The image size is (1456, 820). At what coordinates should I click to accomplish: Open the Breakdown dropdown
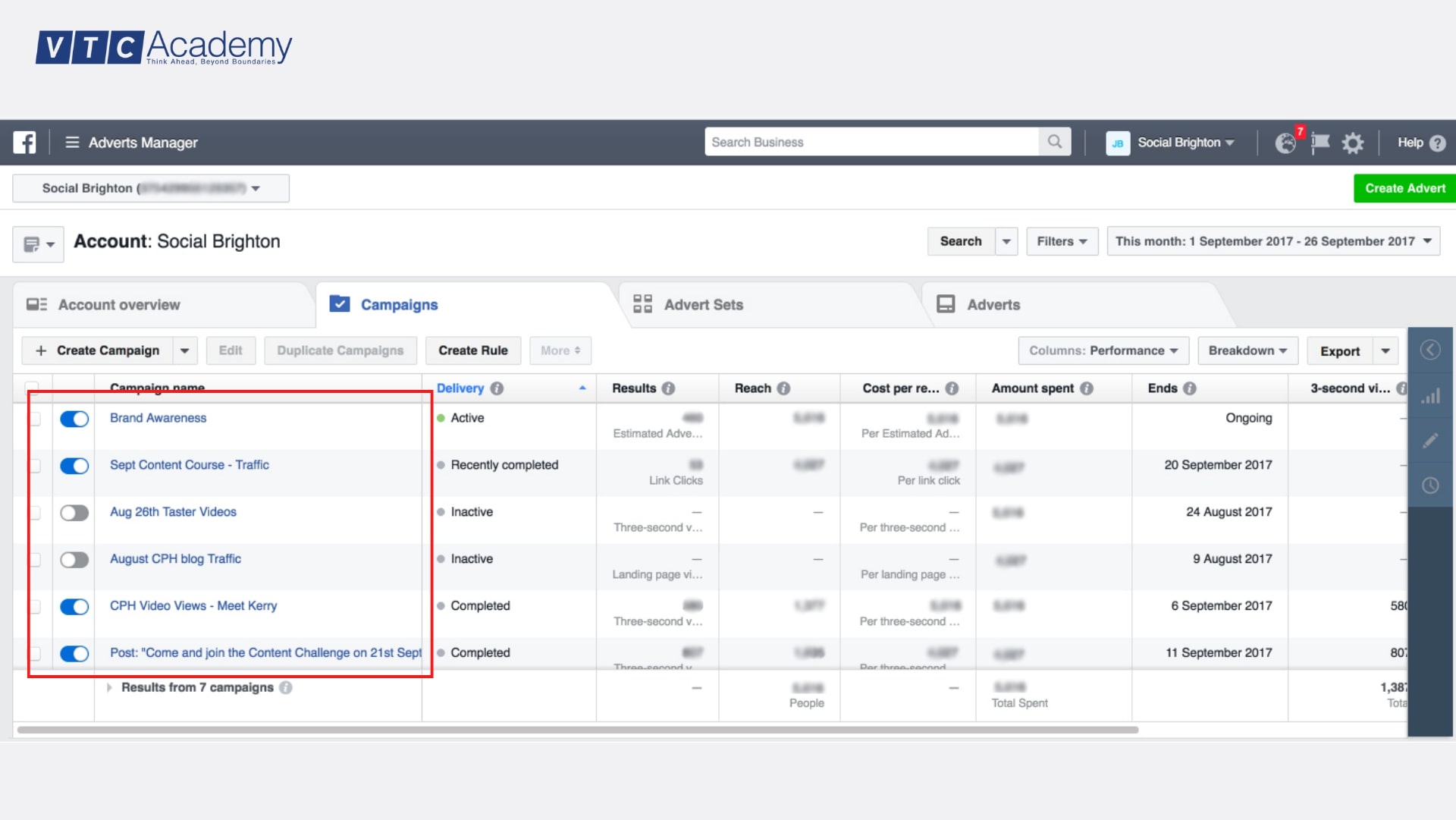1247,350
